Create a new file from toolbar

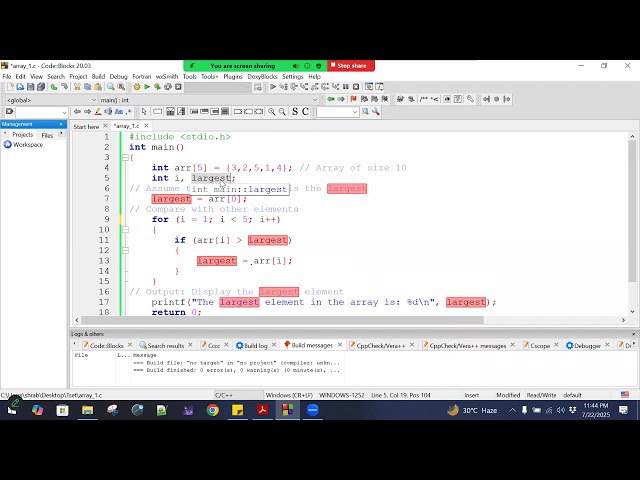[x=10, y=87]
